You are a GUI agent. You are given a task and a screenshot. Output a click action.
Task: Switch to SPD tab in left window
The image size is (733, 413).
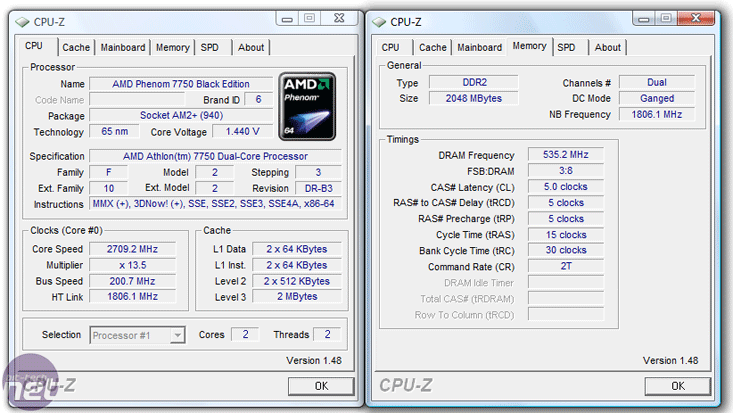point(209,47)
